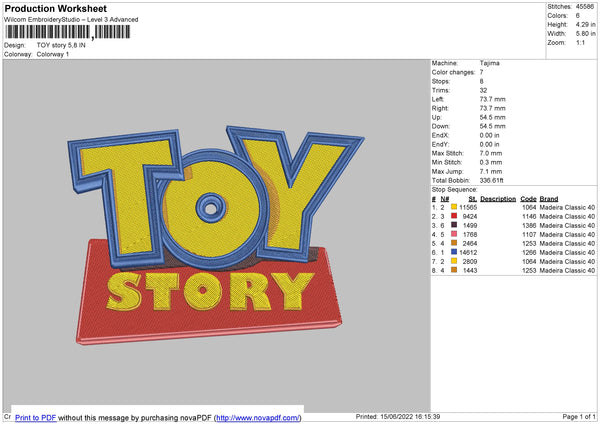The height and width of the screenshot is (424, 600).
Task: Click the Width value '5.80 in'
Action: [x=585, y=34]
